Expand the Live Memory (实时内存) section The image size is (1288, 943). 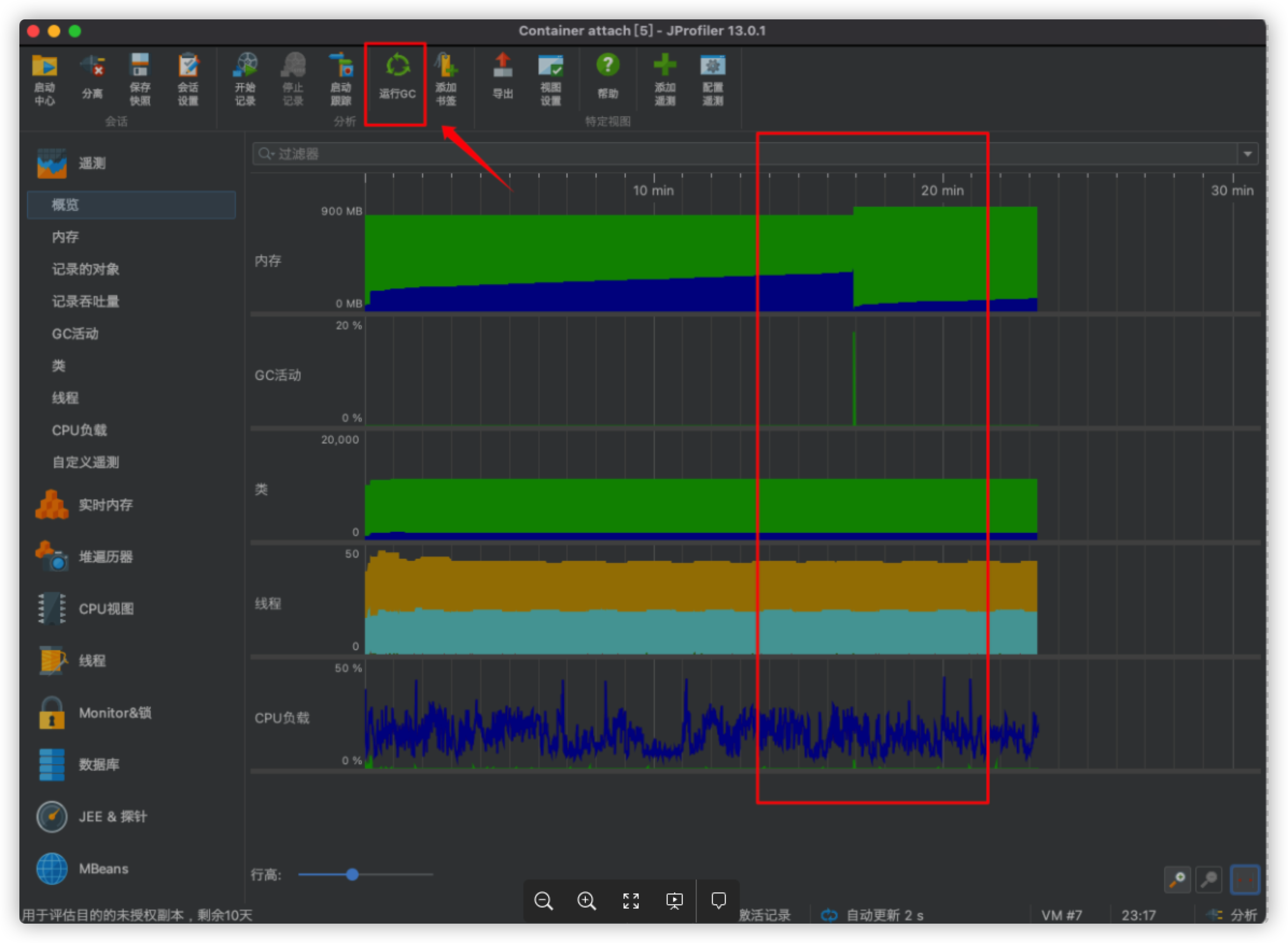(x=106, y=505)
